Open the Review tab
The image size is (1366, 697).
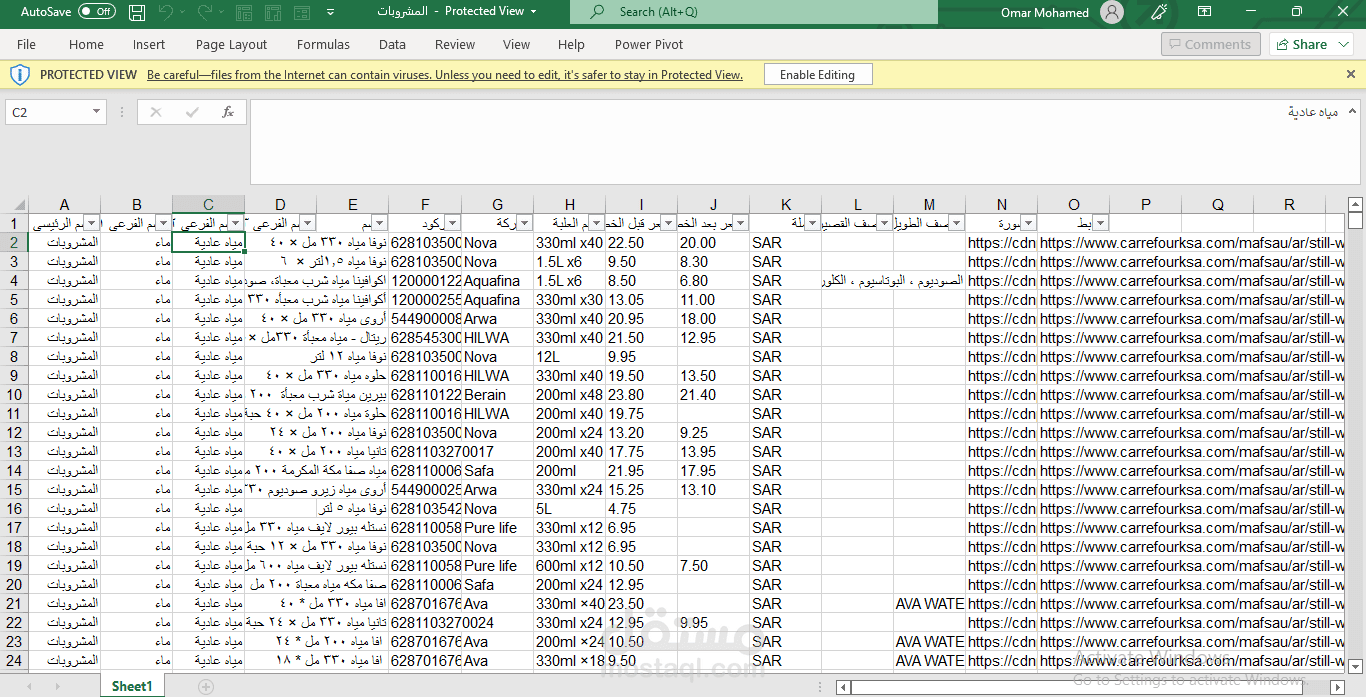coord(455,44)
